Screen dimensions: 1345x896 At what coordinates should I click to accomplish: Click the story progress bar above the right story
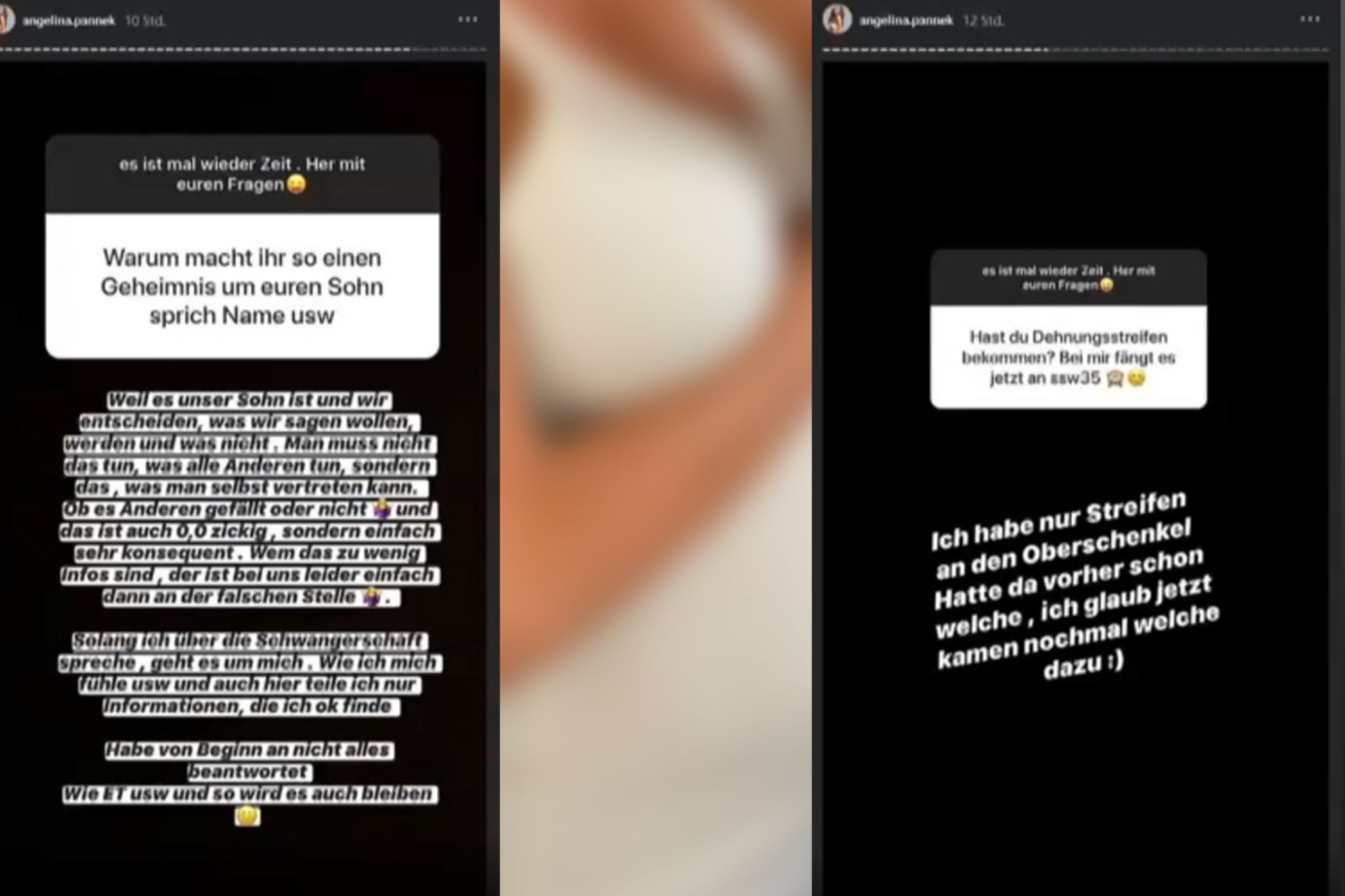coord(1076,50)
